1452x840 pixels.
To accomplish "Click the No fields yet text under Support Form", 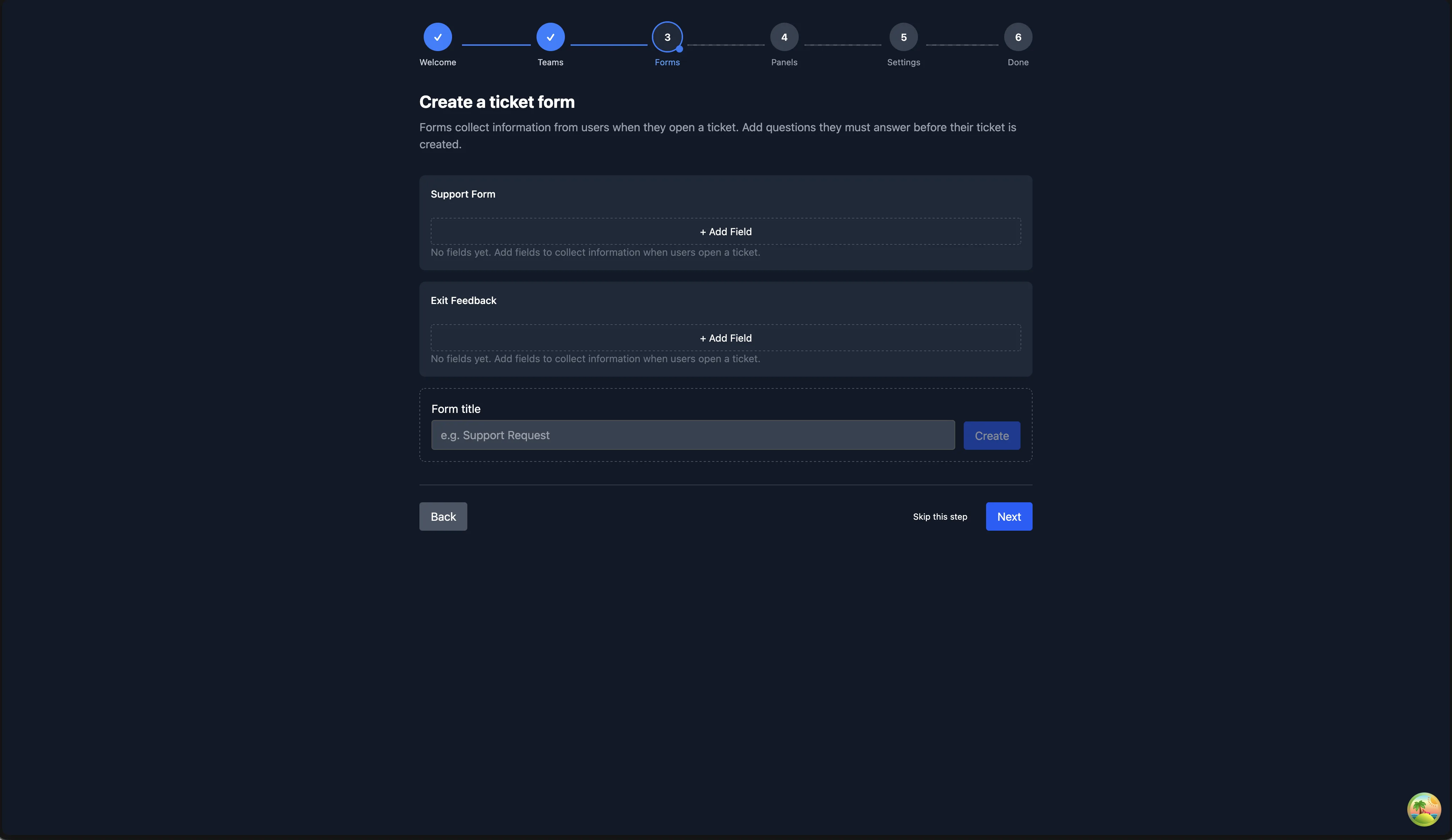I will (x=595, y=252).
